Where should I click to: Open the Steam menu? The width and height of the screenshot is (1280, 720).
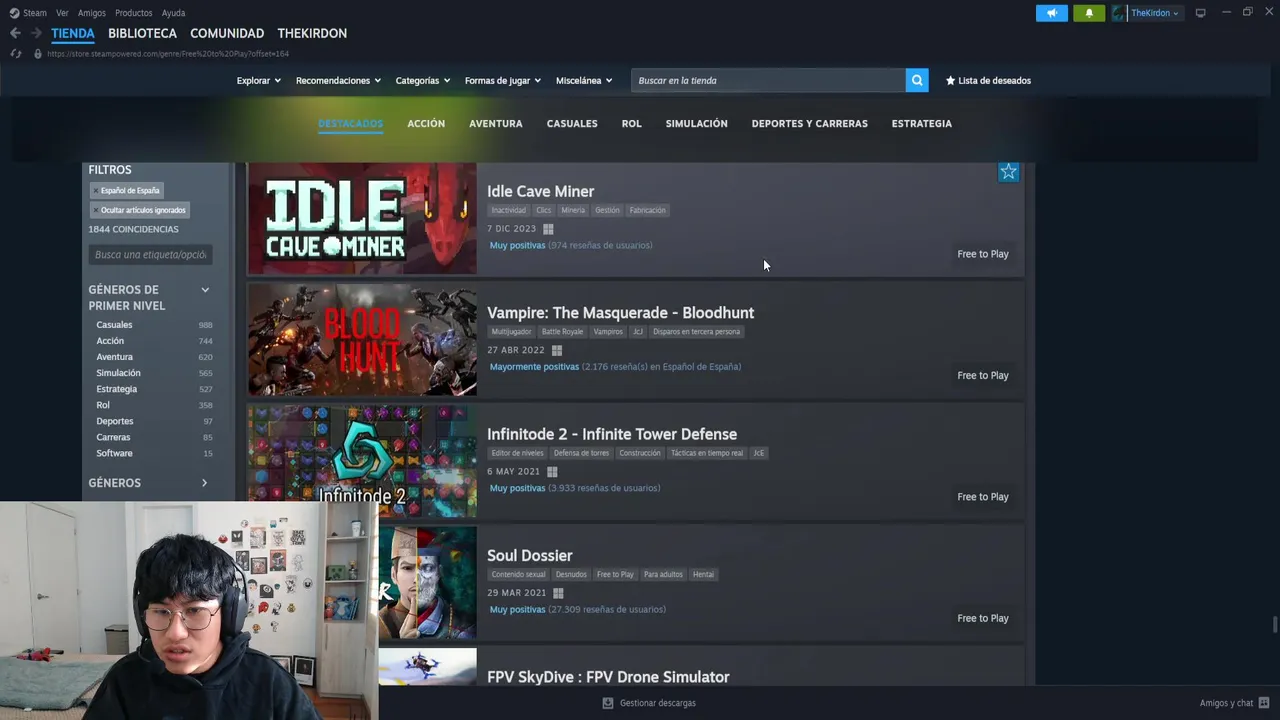tap(35, 13)
